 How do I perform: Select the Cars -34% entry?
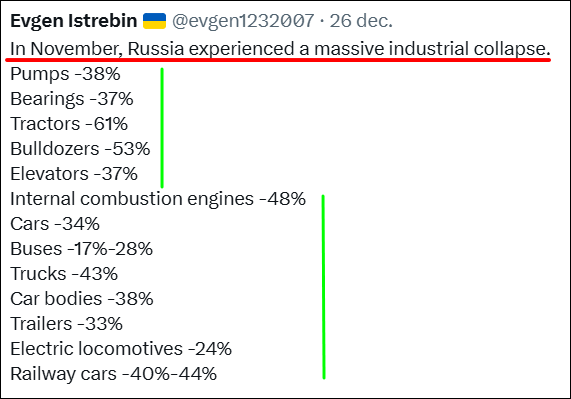pos(55,224)
